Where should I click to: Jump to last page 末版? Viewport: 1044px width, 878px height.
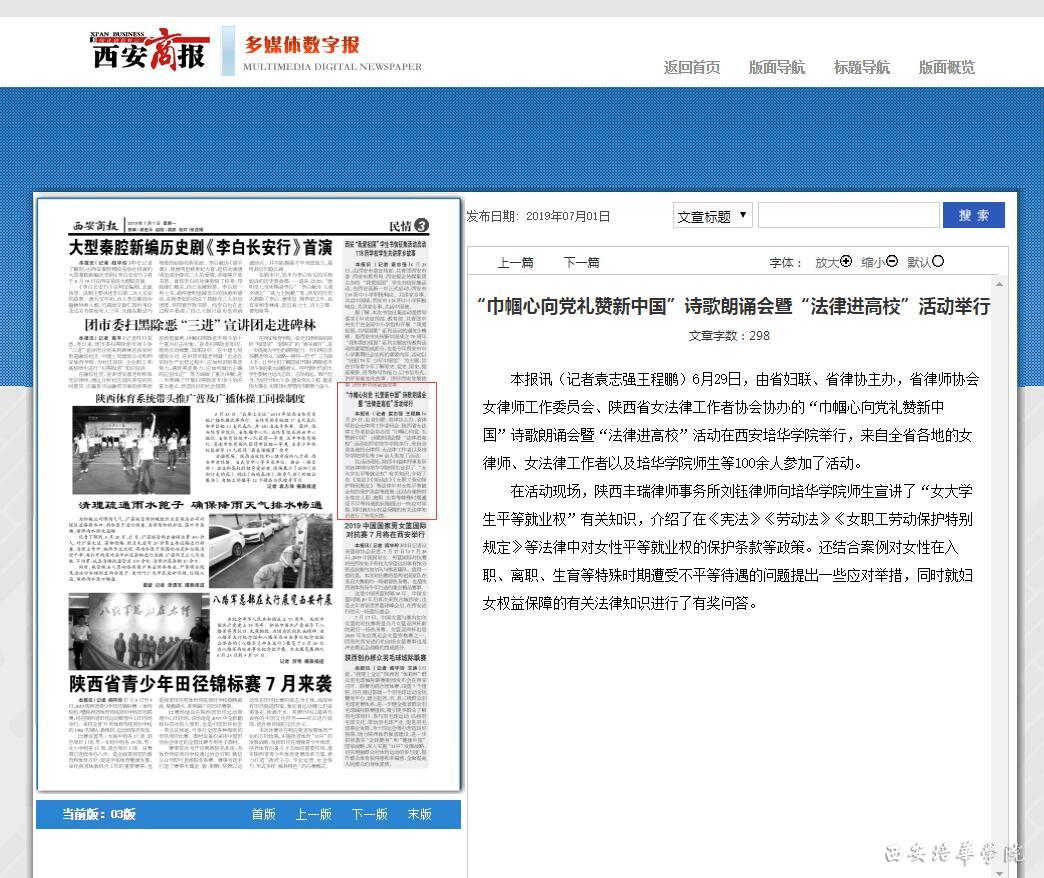[419, 814]
